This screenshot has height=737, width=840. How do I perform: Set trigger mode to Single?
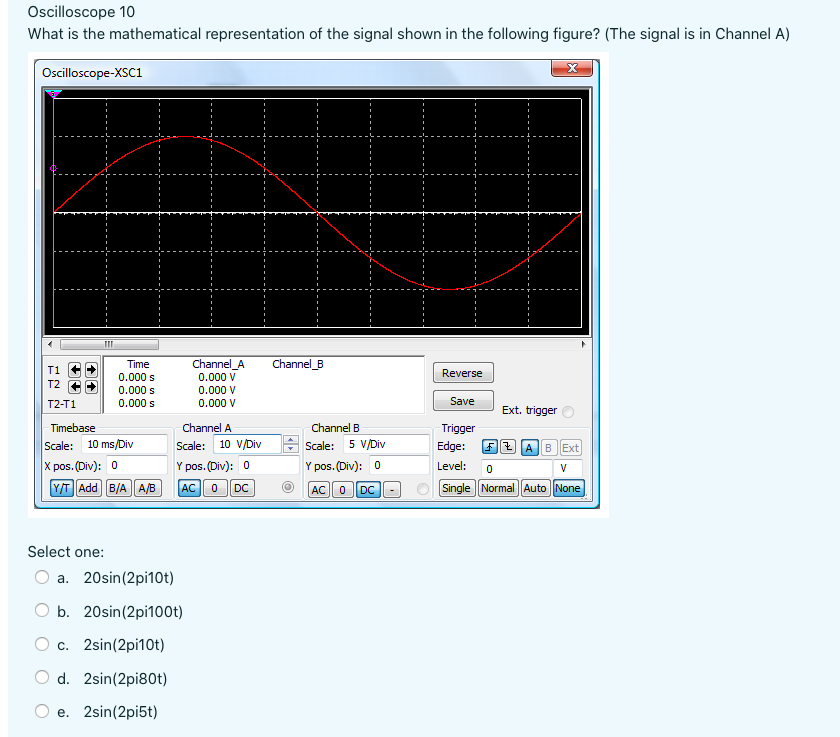tap(456, 487)
